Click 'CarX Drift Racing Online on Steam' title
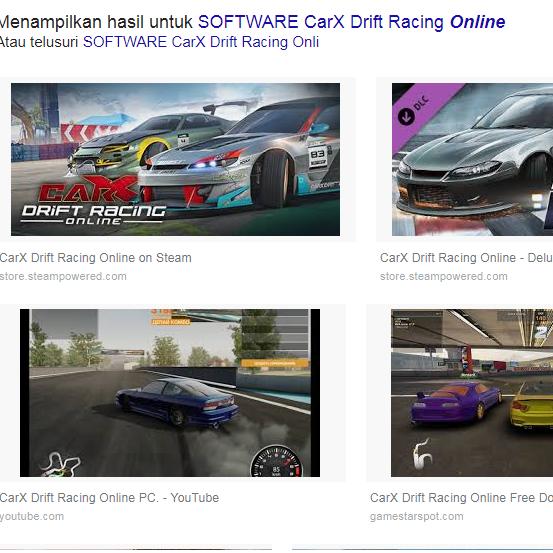The width and height of the screenshot is (553, 553). click(x=96, y=258)
